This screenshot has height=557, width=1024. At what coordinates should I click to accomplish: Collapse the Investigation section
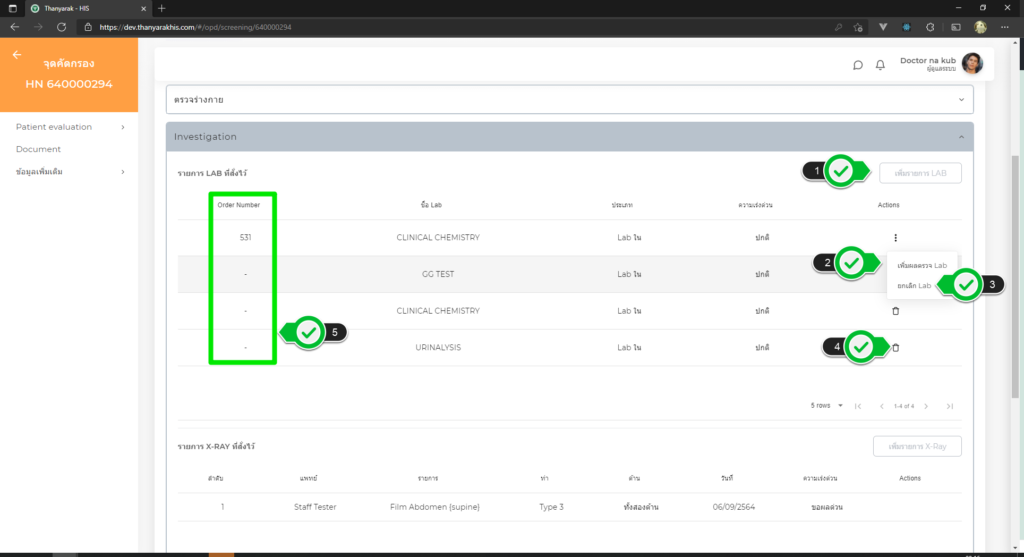click(960, 136)
